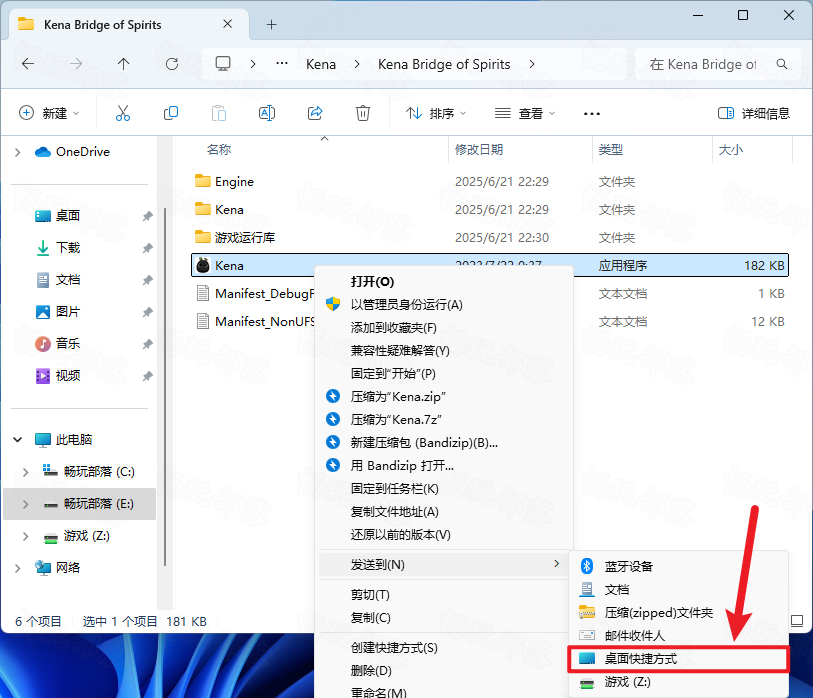Open 下载 in quick access
Viewport: 813px width, 698px height.
point(68,248)
